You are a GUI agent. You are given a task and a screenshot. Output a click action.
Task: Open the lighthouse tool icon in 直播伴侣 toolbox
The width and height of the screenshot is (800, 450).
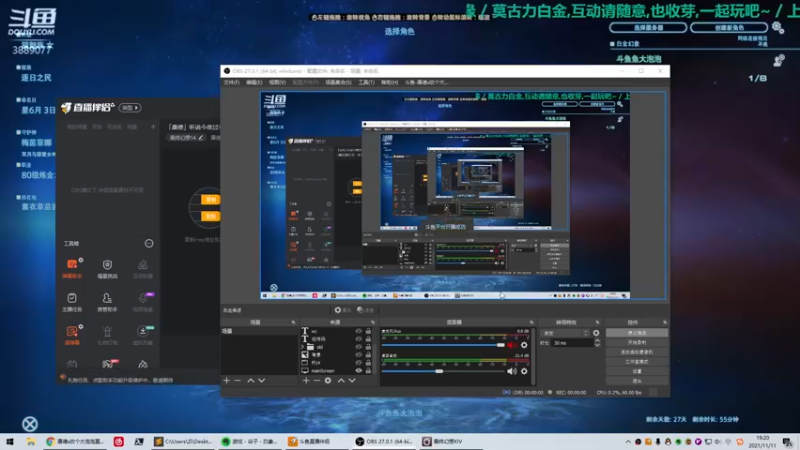(107, 335)
